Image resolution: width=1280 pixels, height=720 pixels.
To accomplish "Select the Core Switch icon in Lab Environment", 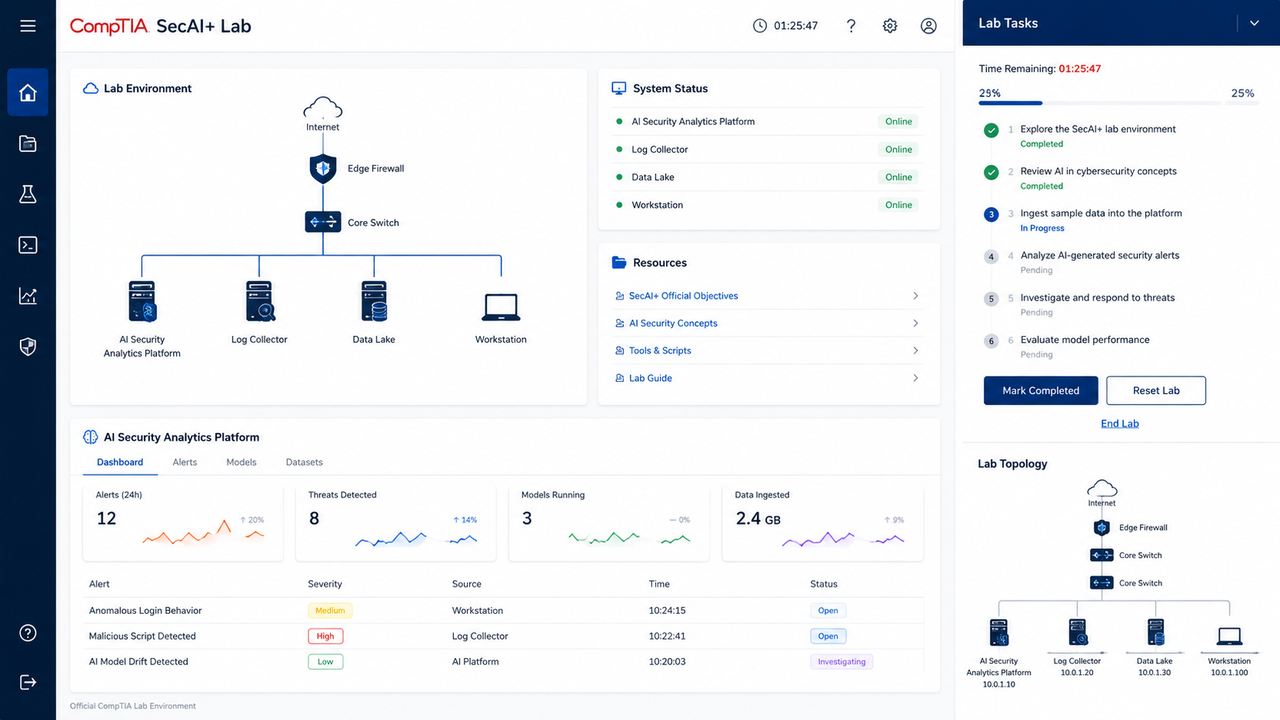I will [x=323, y=223].
